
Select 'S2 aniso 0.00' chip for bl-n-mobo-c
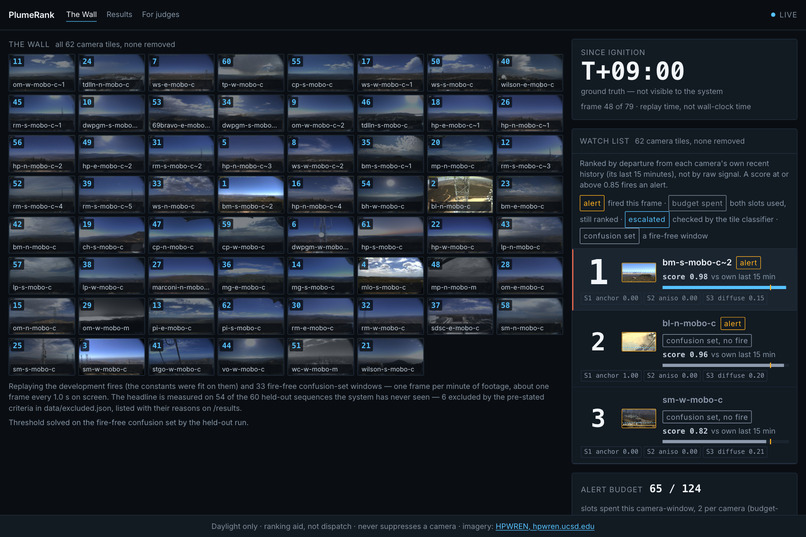pyautogui.click(x=672, y=376)
